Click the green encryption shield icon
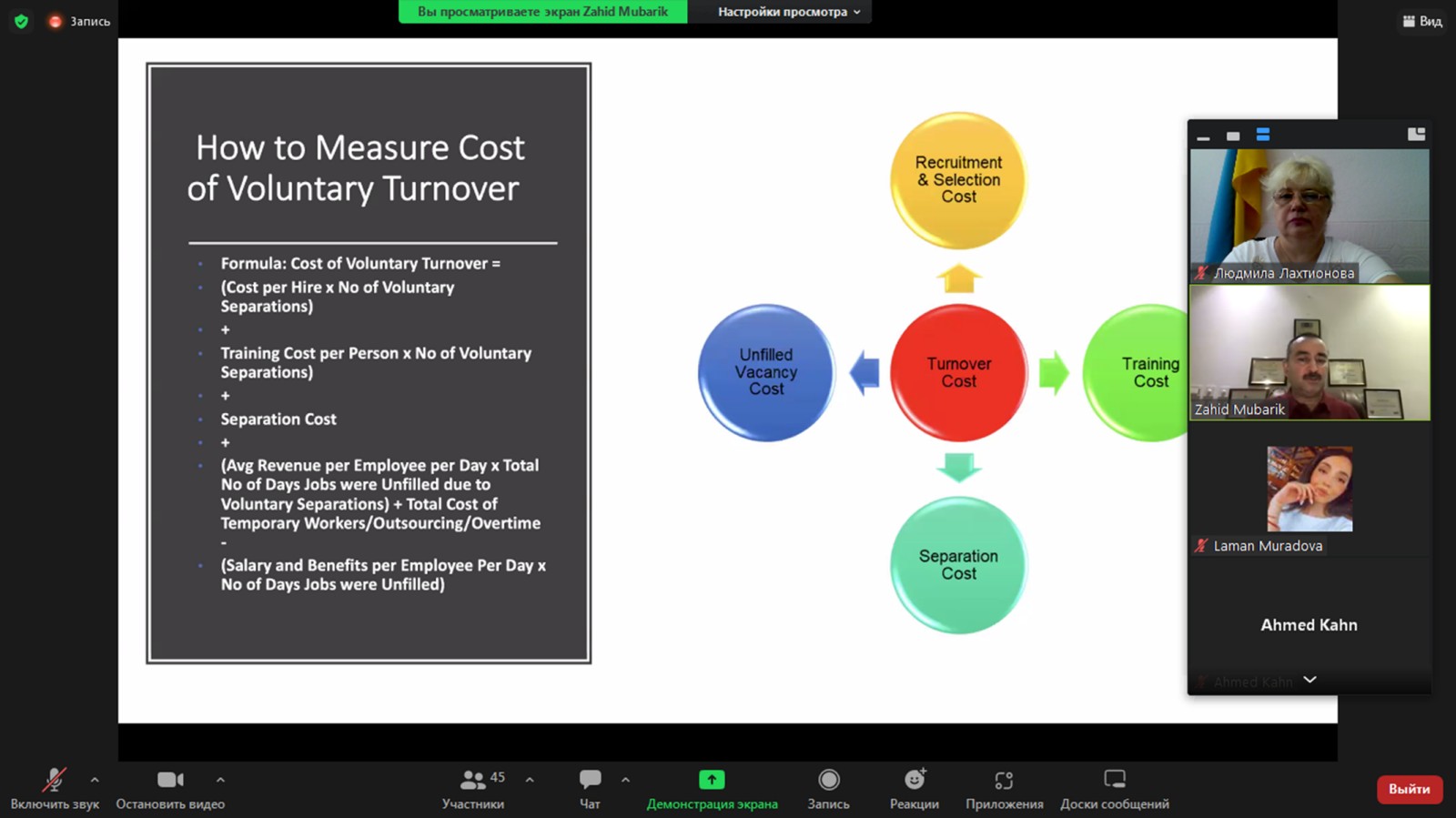The image size is (1456, 818). pyautogui.click(x=21, y=21)
